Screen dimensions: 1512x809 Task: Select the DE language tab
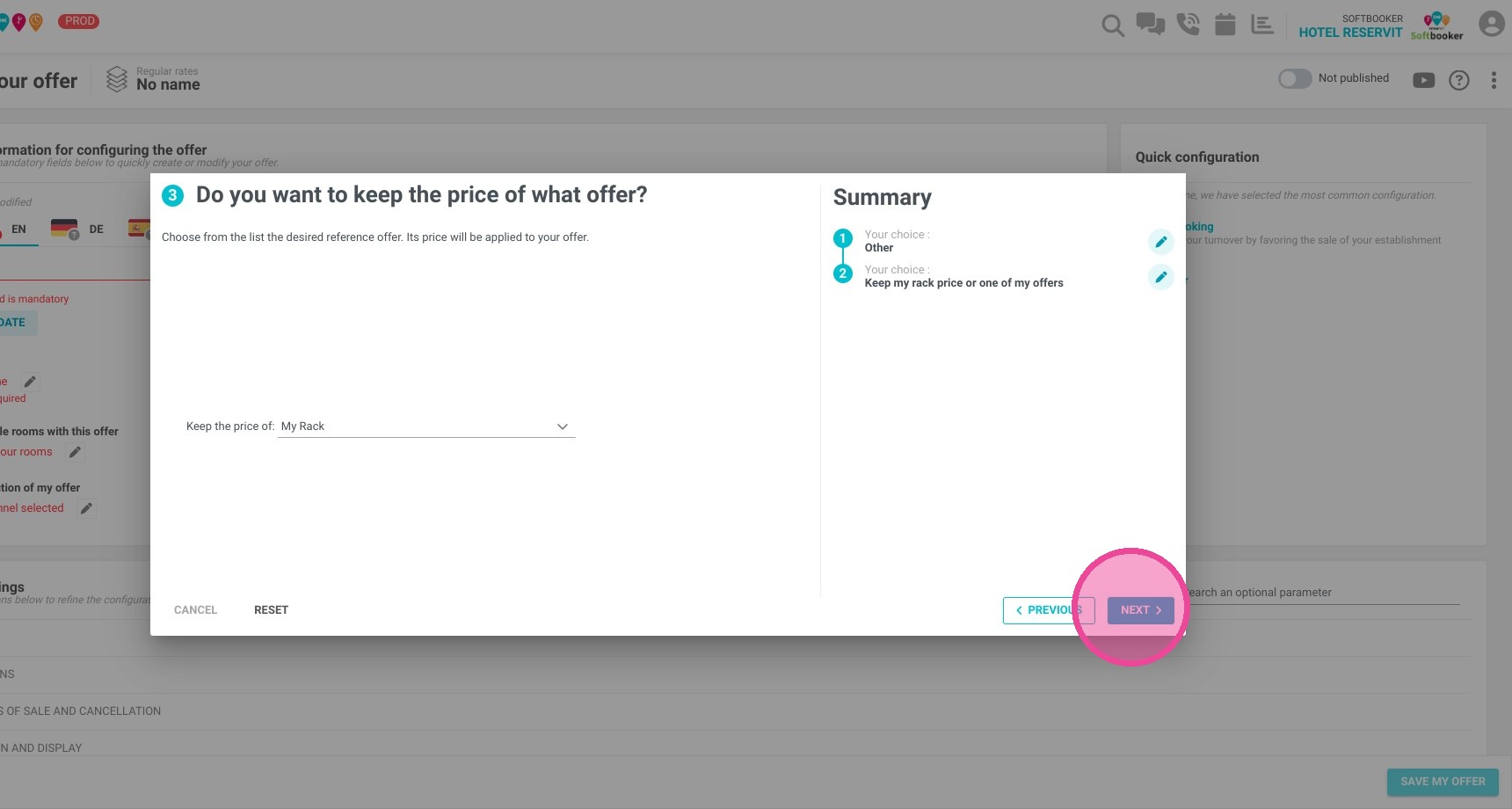coord(77,230)
